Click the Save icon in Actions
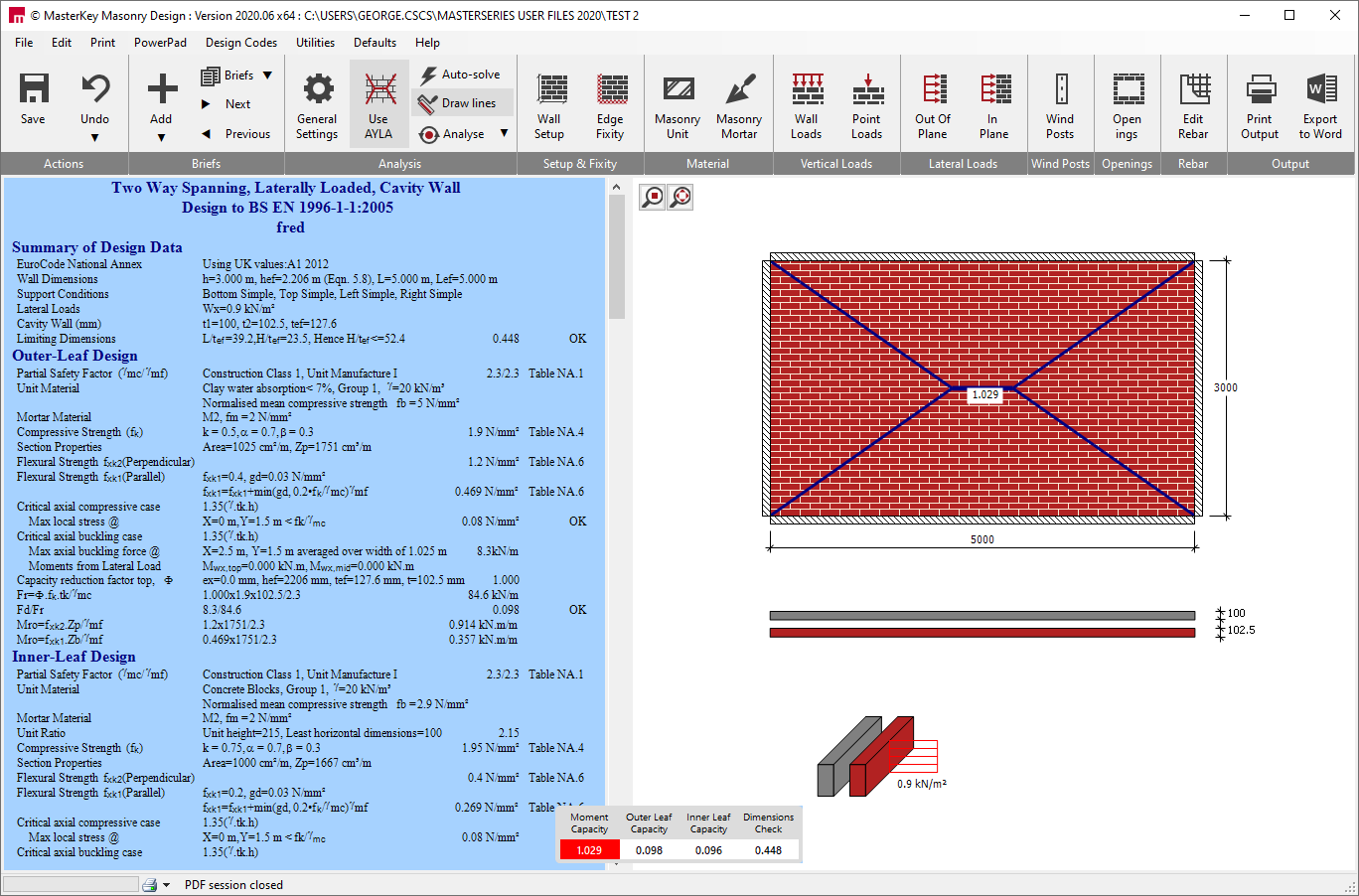This screenshot has height=896, width=1359. 34,88
